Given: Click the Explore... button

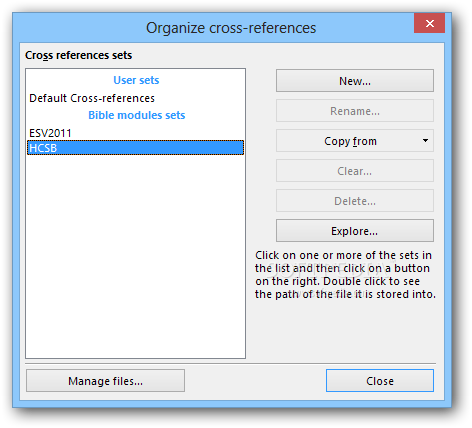Looking at the screenshot, I should pos(355,231).
